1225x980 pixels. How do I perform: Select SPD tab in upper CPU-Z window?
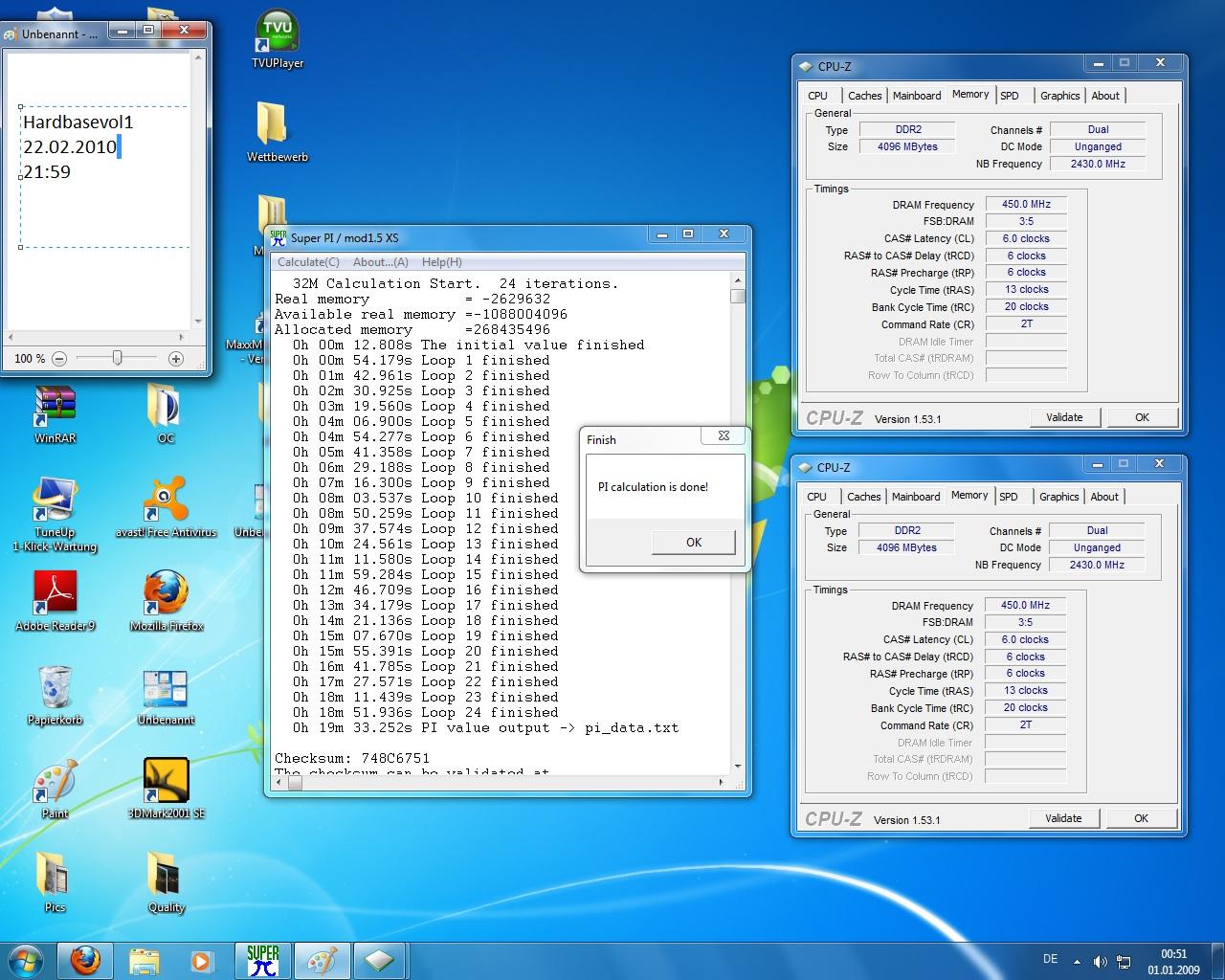1010,96
